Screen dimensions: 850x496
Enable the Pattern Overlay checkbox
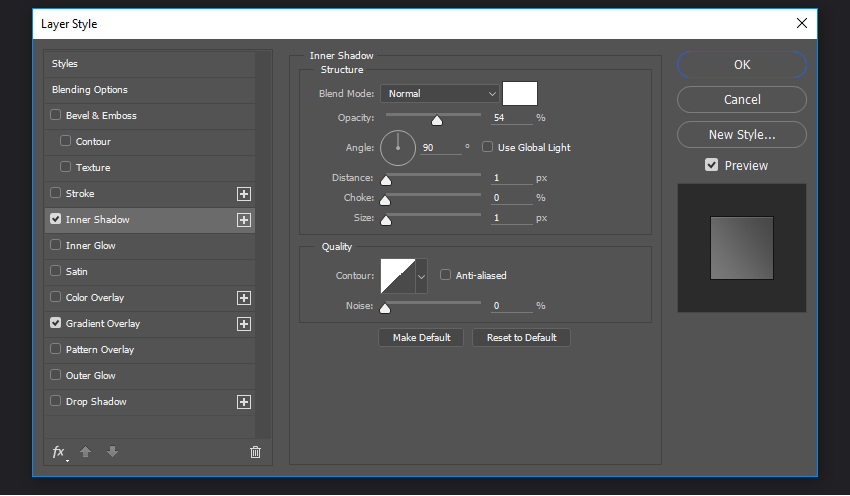coord(55,349)
